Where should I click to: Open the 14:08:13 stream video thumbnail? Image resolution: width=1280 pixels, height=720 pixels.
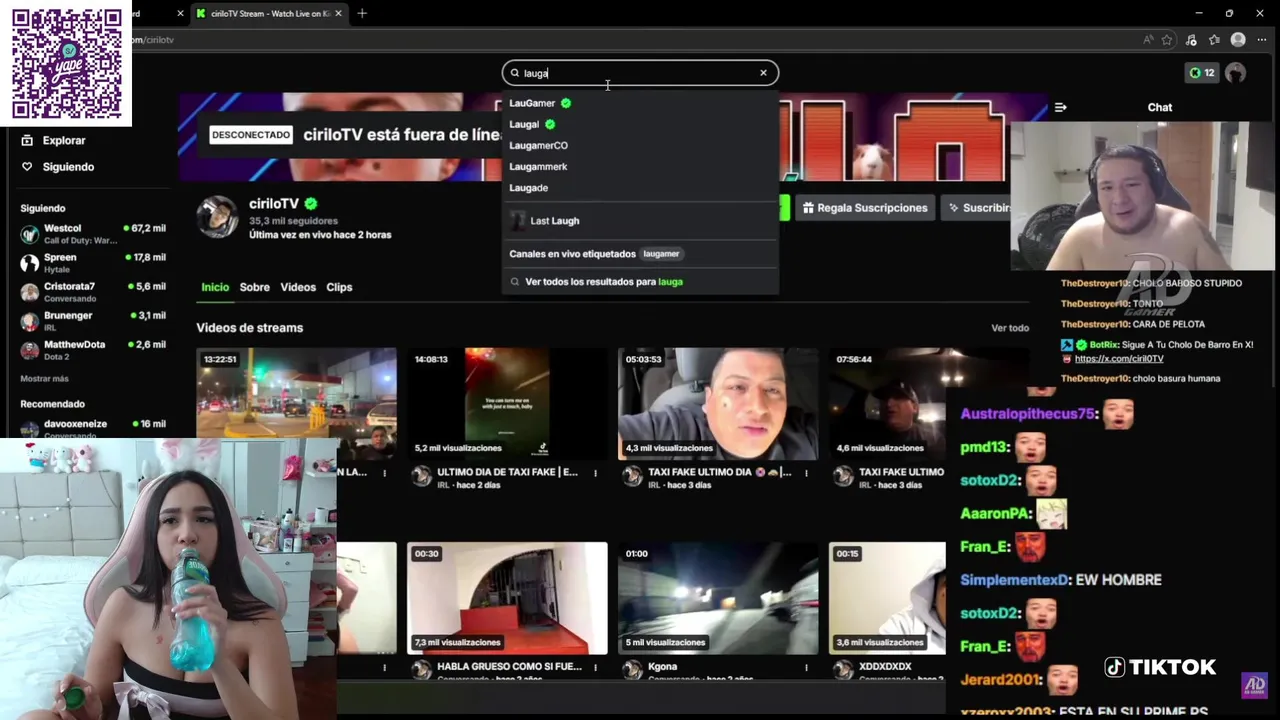point(507,404)
